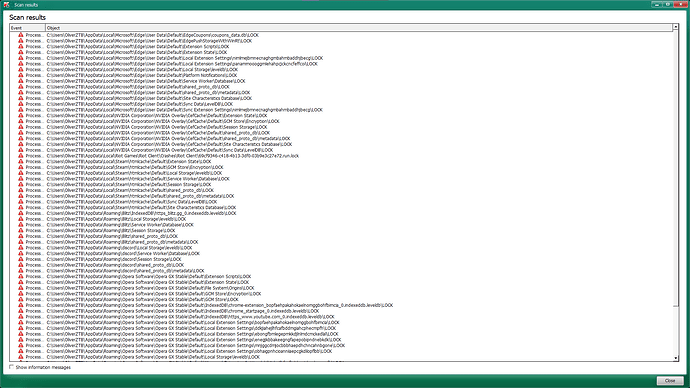Screen dimensions: 690x388
Task: Click warning icon for Riot Client run.lock row
Action: [x=21, y=156]
